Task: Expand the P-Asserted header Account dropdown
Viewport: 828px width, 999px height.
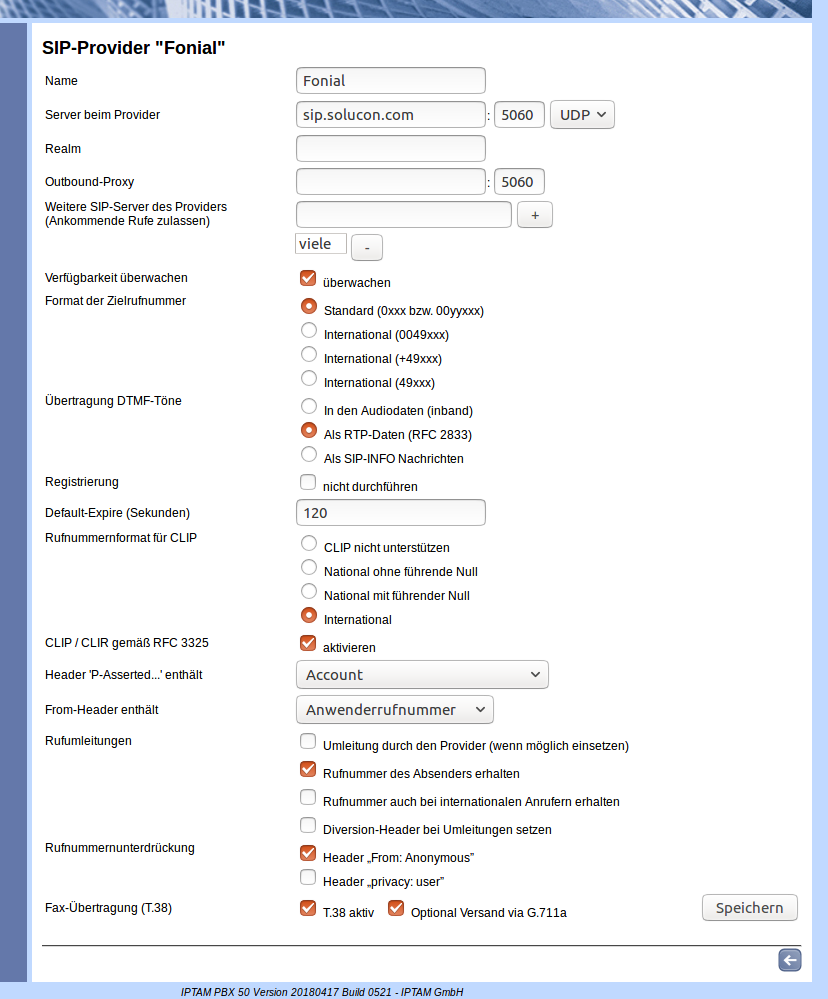Action: (422, 675)
